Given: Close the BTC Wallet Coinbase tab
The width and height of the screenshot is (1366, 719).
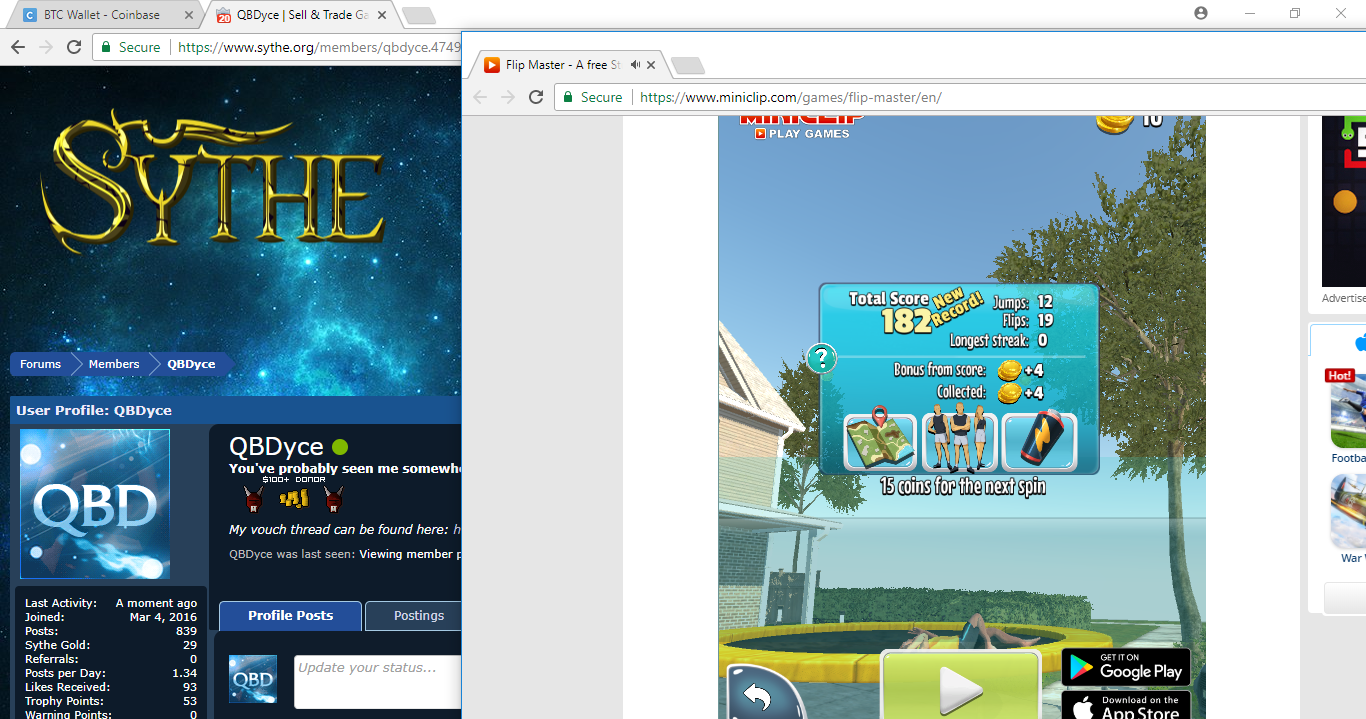Looking at the screenshot, I should tap(190, 15).
